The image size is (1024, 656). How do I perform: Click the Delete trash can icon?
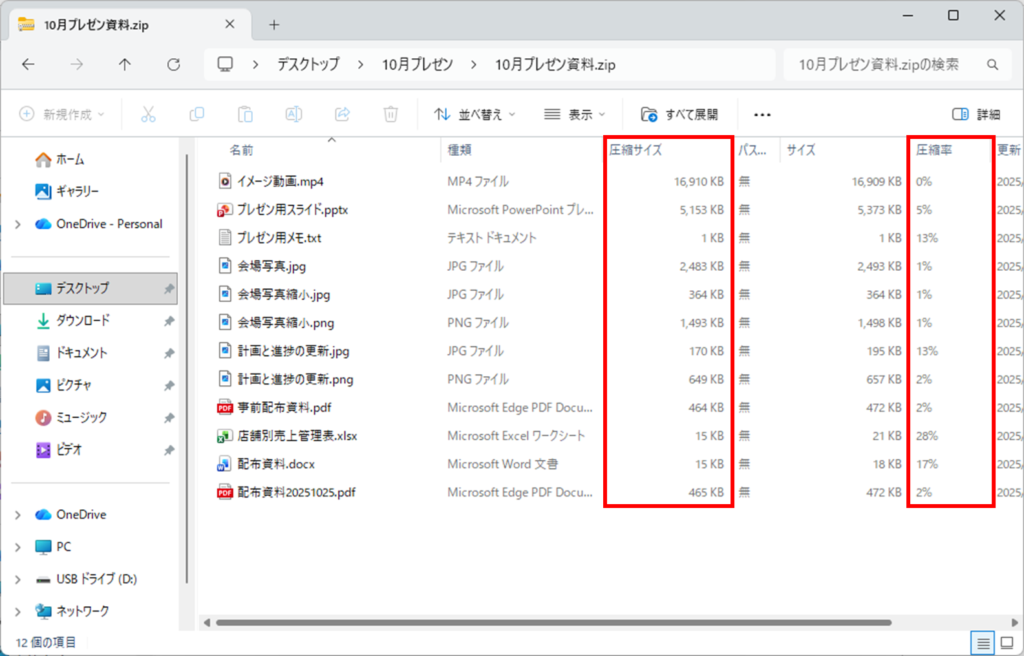(391, 114)
